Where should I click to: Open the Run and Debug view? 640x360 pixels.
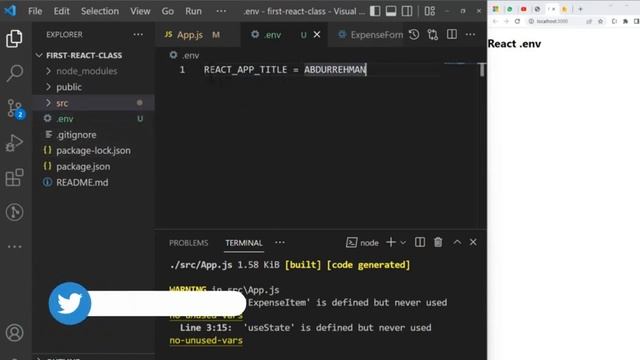pyautogui.click(x=14, y=143)
